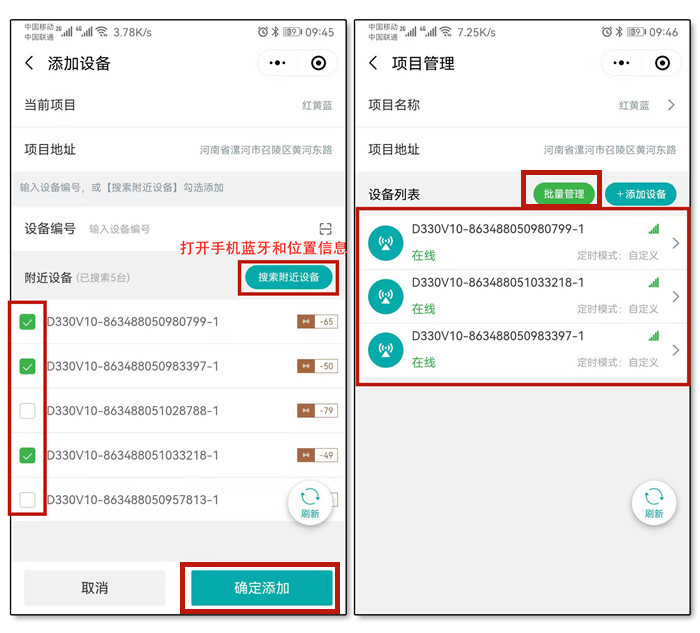Click back arrow on 添加设备 screen
Screen dimensions: 700x633
[29, 64]
